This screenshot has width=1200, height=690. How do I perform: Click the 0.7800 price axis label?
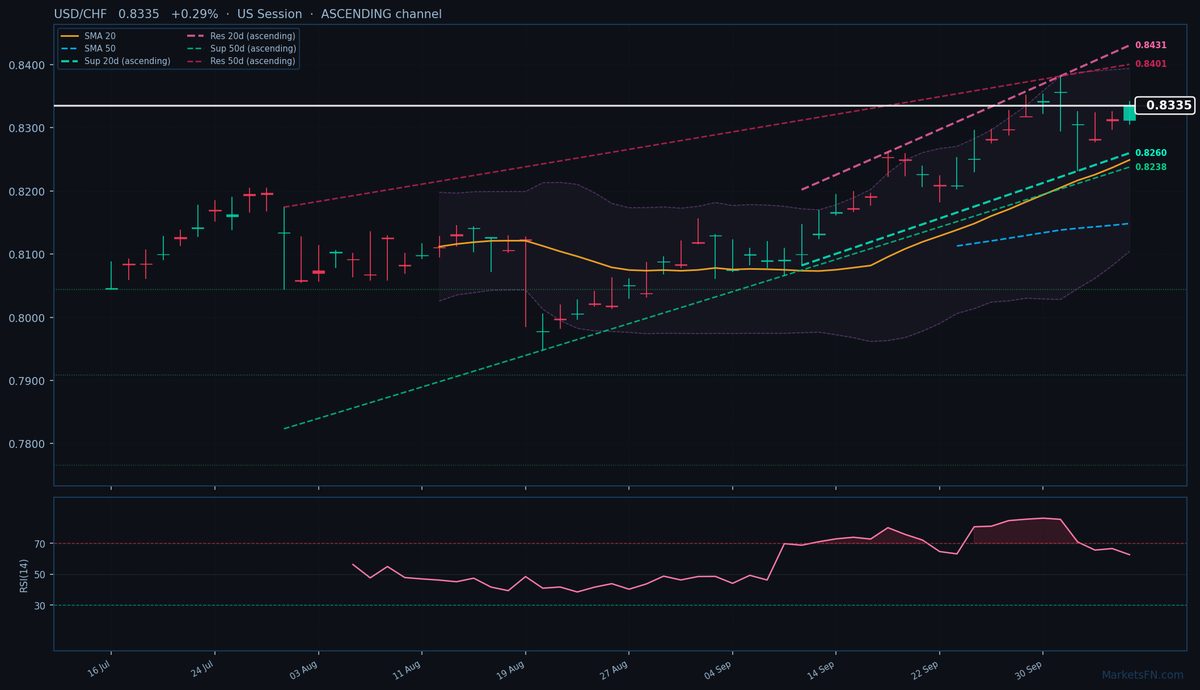pyautogui.click(x=27, y=444)
